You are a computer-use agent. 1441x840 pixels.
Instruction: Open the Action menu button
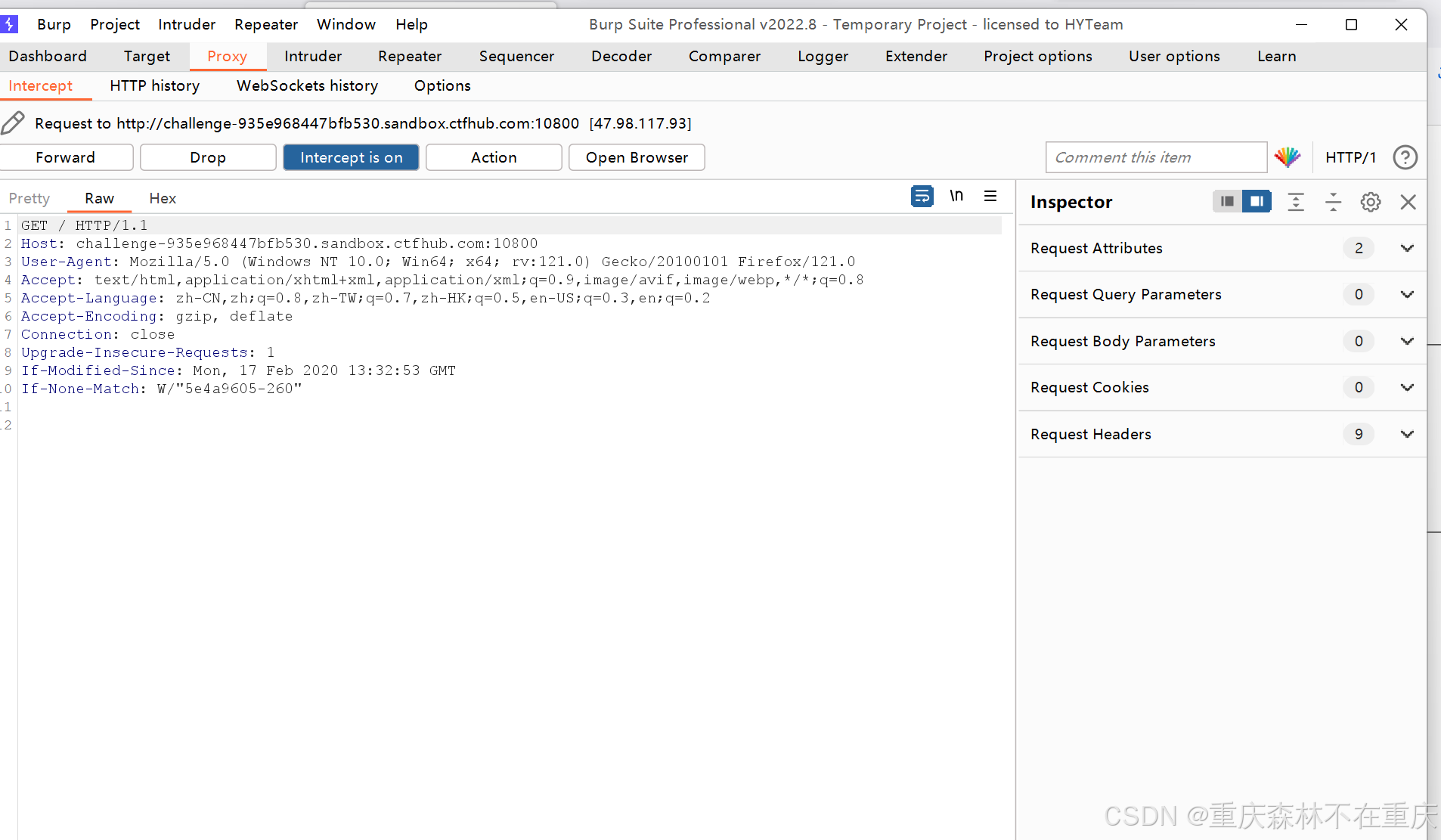click(x=494, y=157)
